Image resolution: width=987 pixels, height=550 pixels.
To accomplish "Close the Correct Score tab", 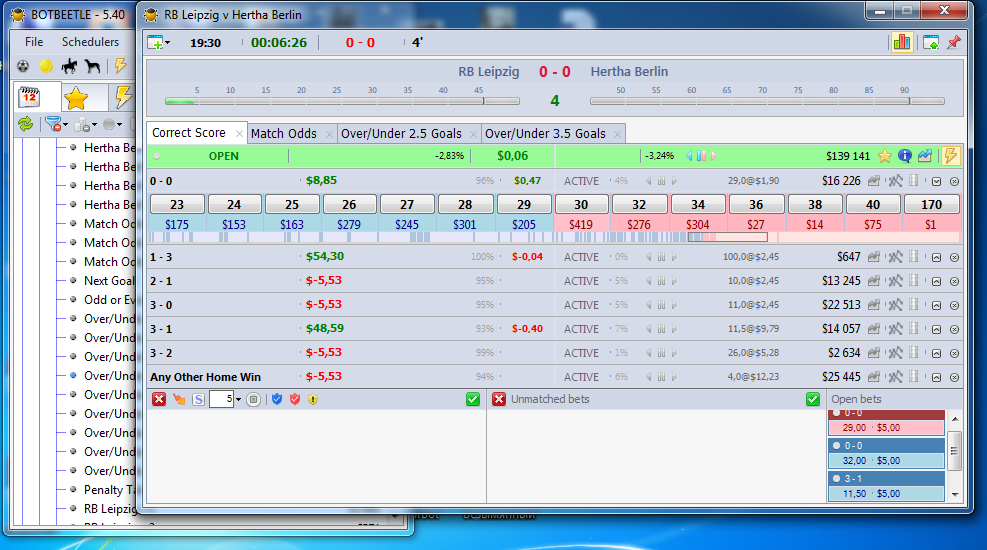I will (x=239, y=133).
